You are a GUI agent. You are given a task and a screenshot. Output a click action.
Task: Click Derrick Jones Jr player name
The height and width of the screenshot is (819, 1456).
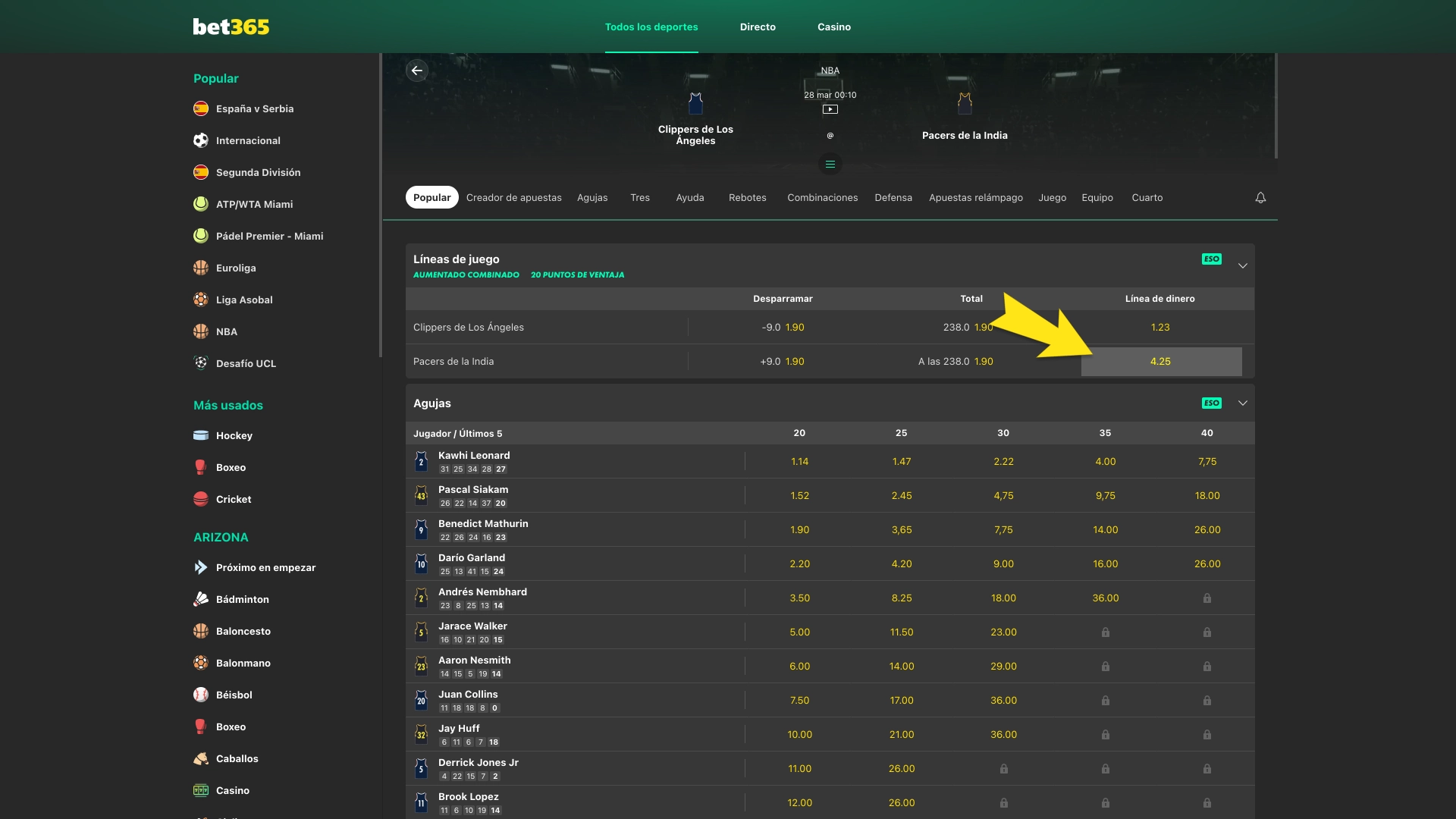pos(479,762)
